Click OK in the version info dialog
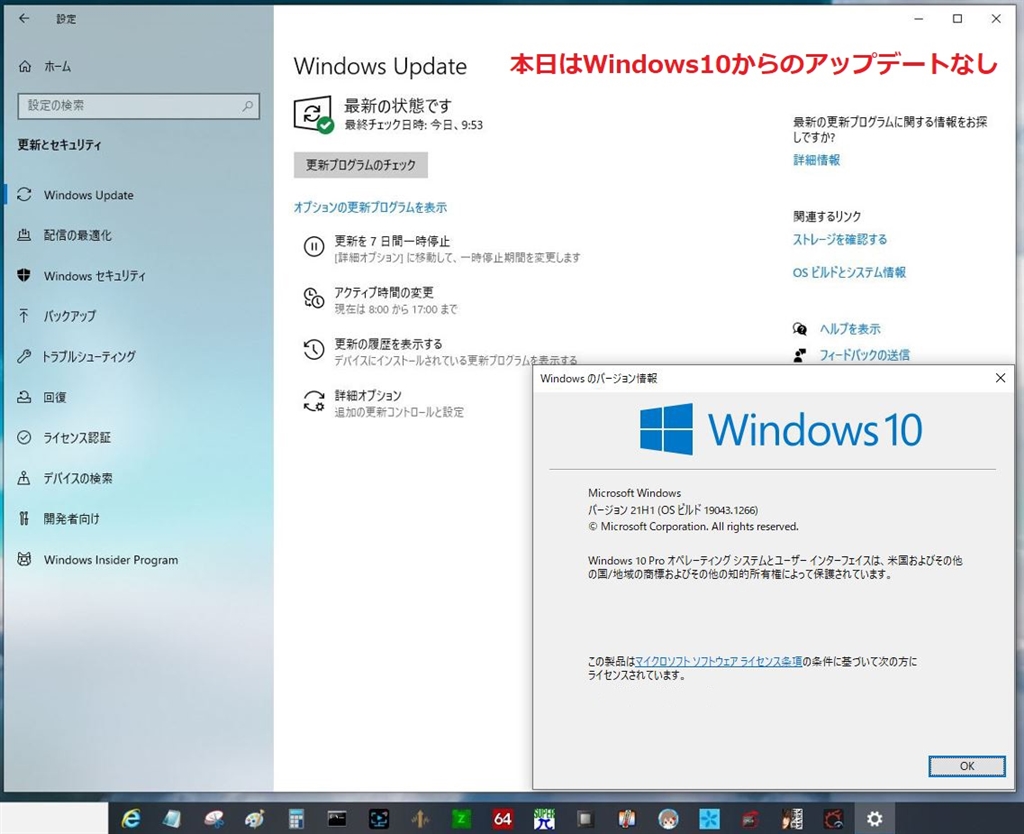Image resolution: width=1024 pixels, height=834 pixels. point(967,766)
